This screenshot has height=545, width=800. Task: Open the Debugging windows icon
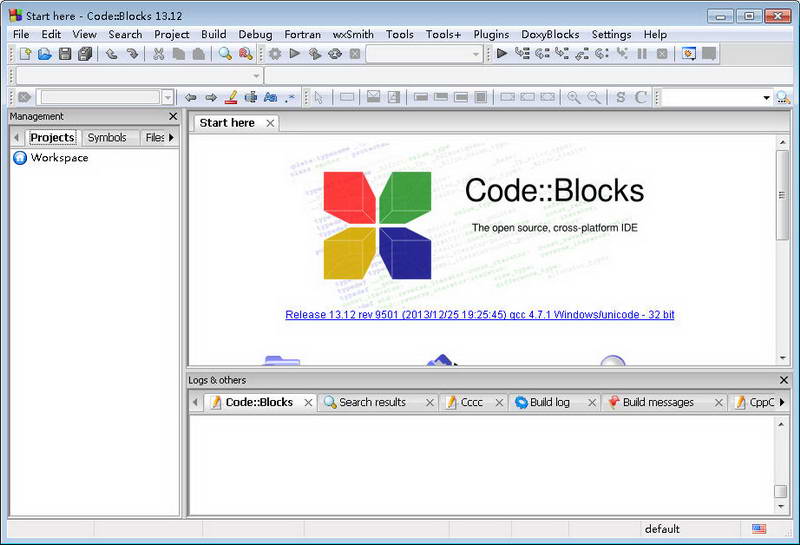[689, 54]
